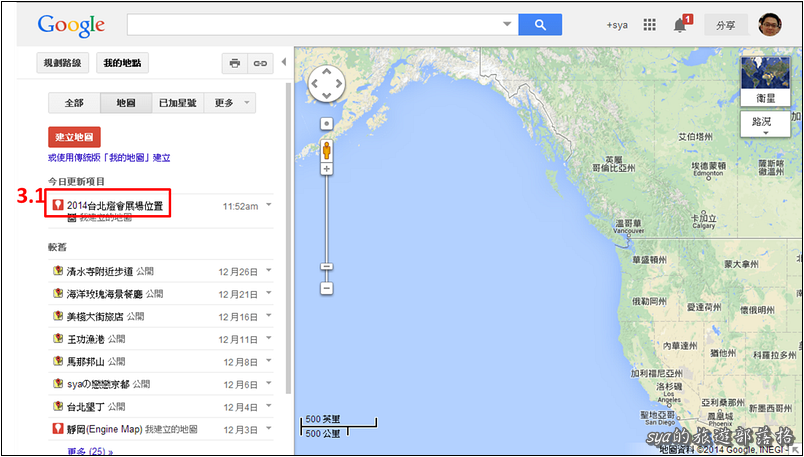Switch to 衛星 satellite view thumbnail

tap(765, 81)
